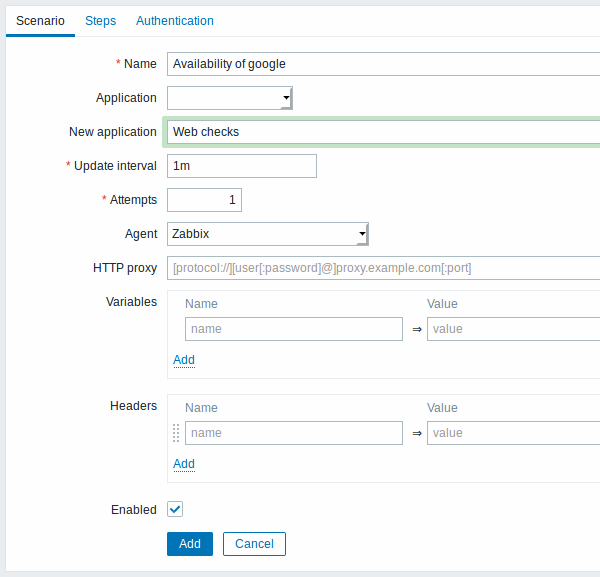Click the blue Add button
Screen dimensions: 600x577
tap(190, 544)
